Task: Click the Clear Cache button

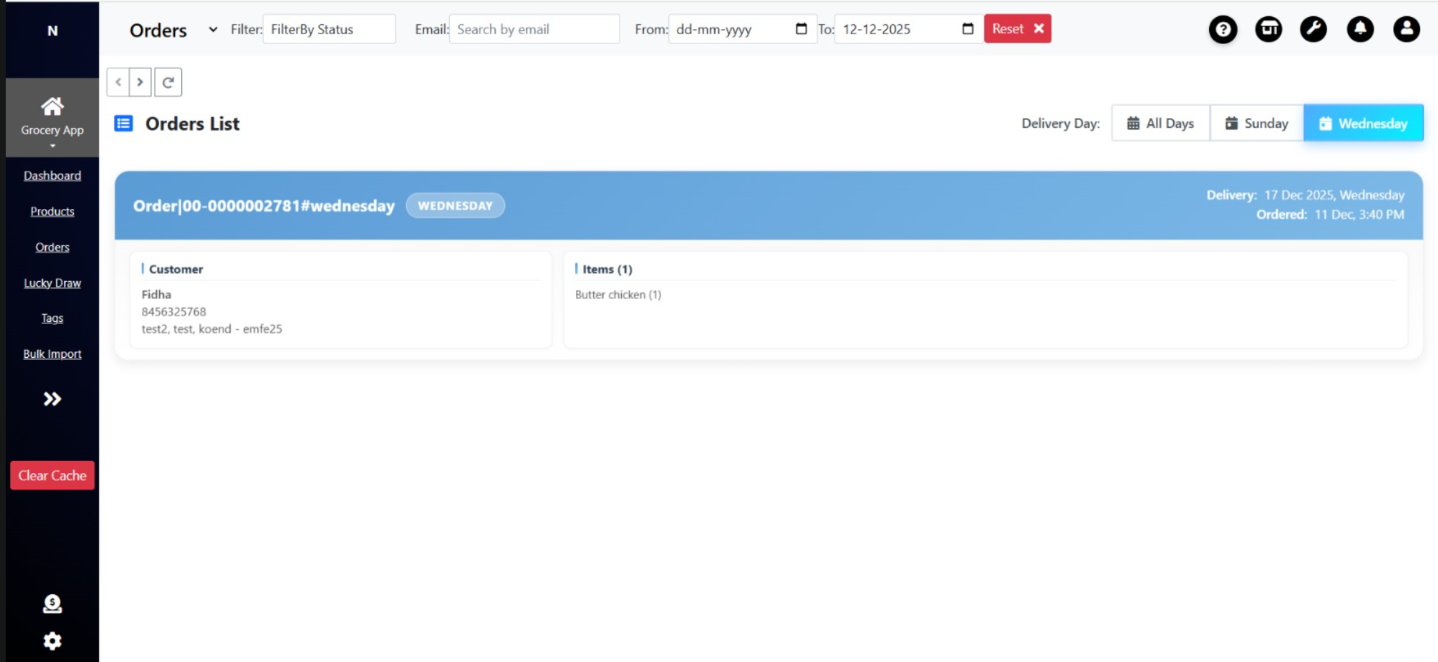Action: pos(52,475)
